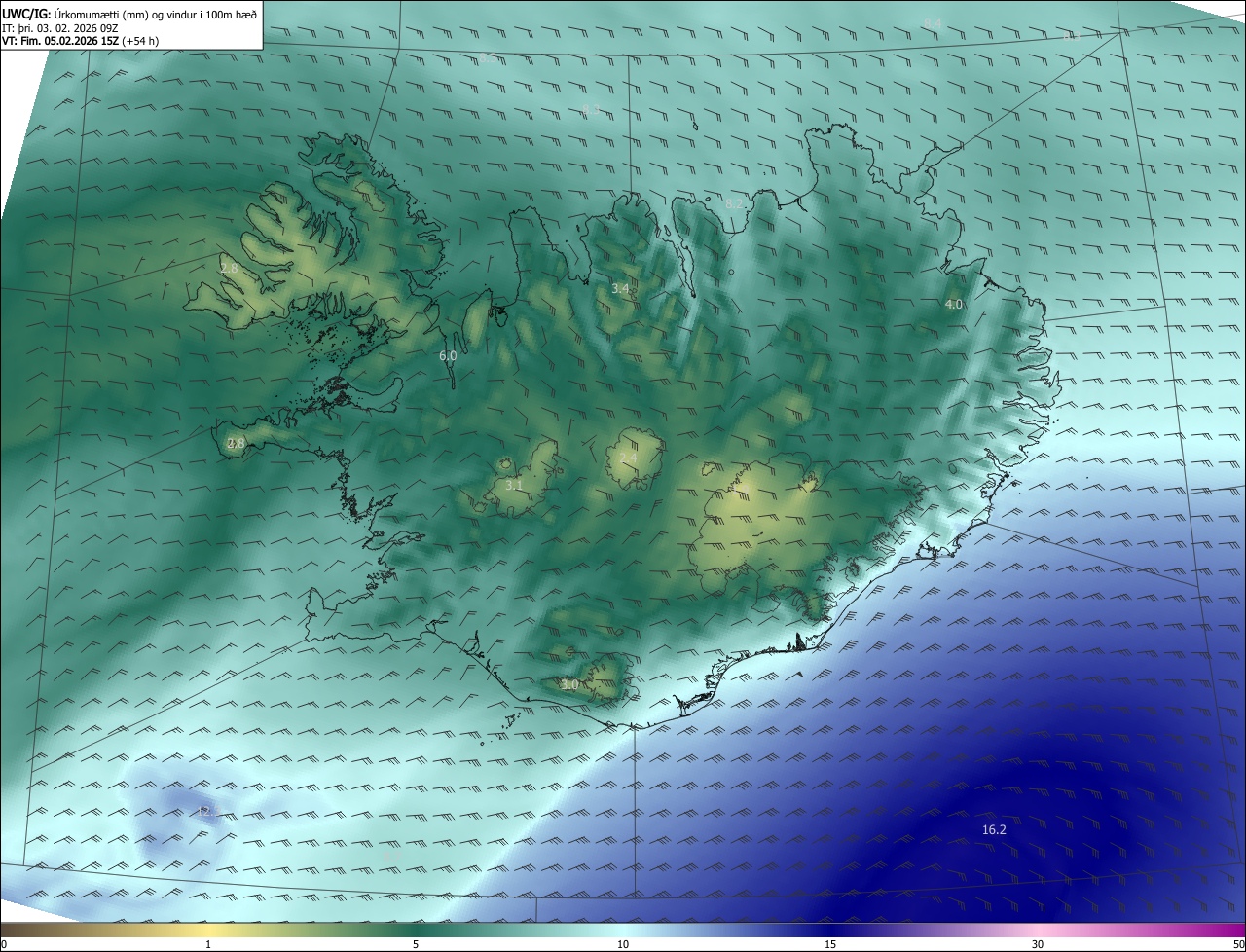Click the 8.4 value near the top edge
The height and width of the screenshot is (952, 1246).
933,22
